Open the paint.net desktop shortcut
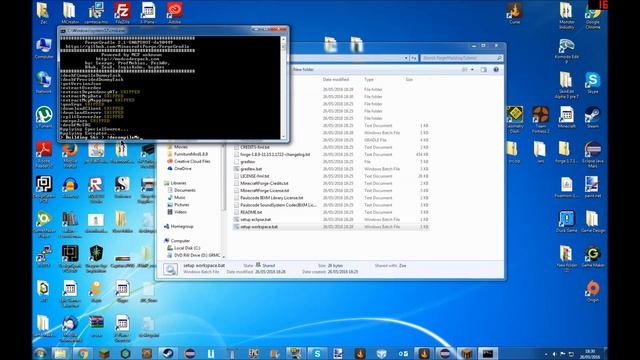This screenshot has height=360, width=640. point(593,187)
